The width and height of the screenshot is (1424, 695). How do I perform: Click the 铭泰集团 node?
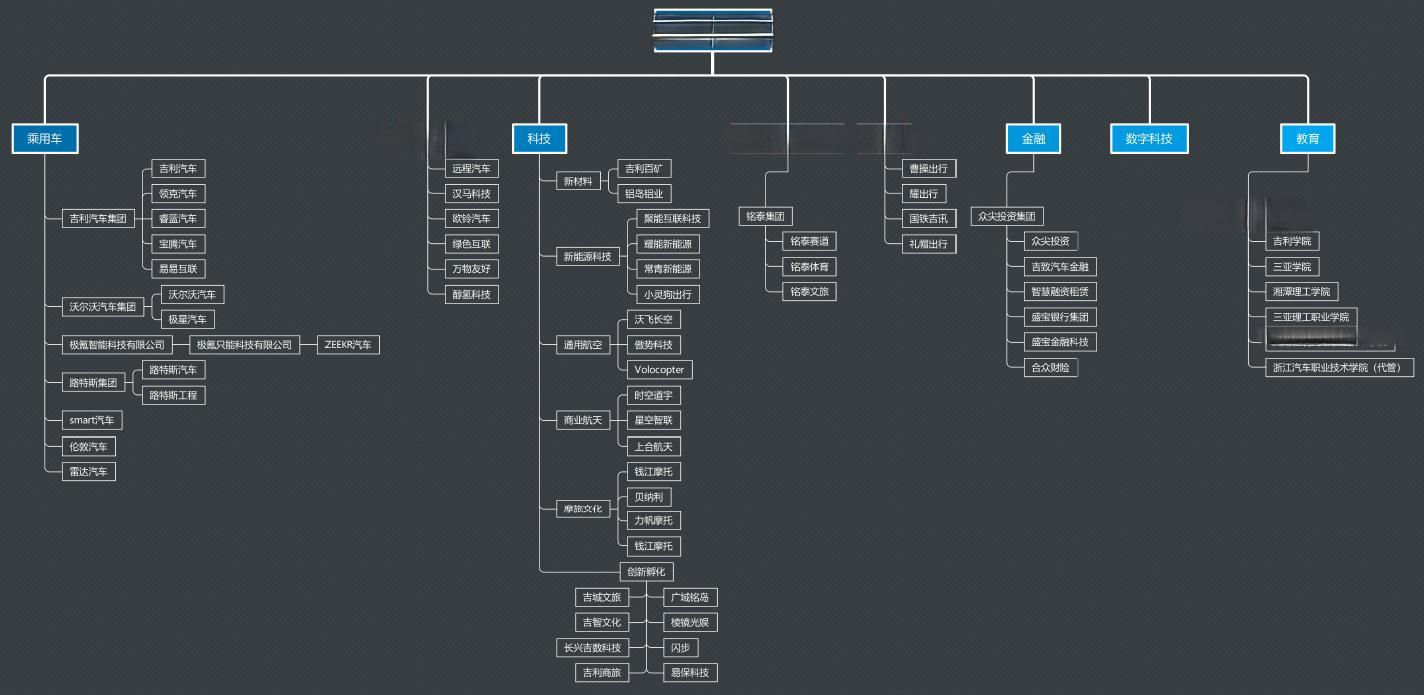coord(767,216)
